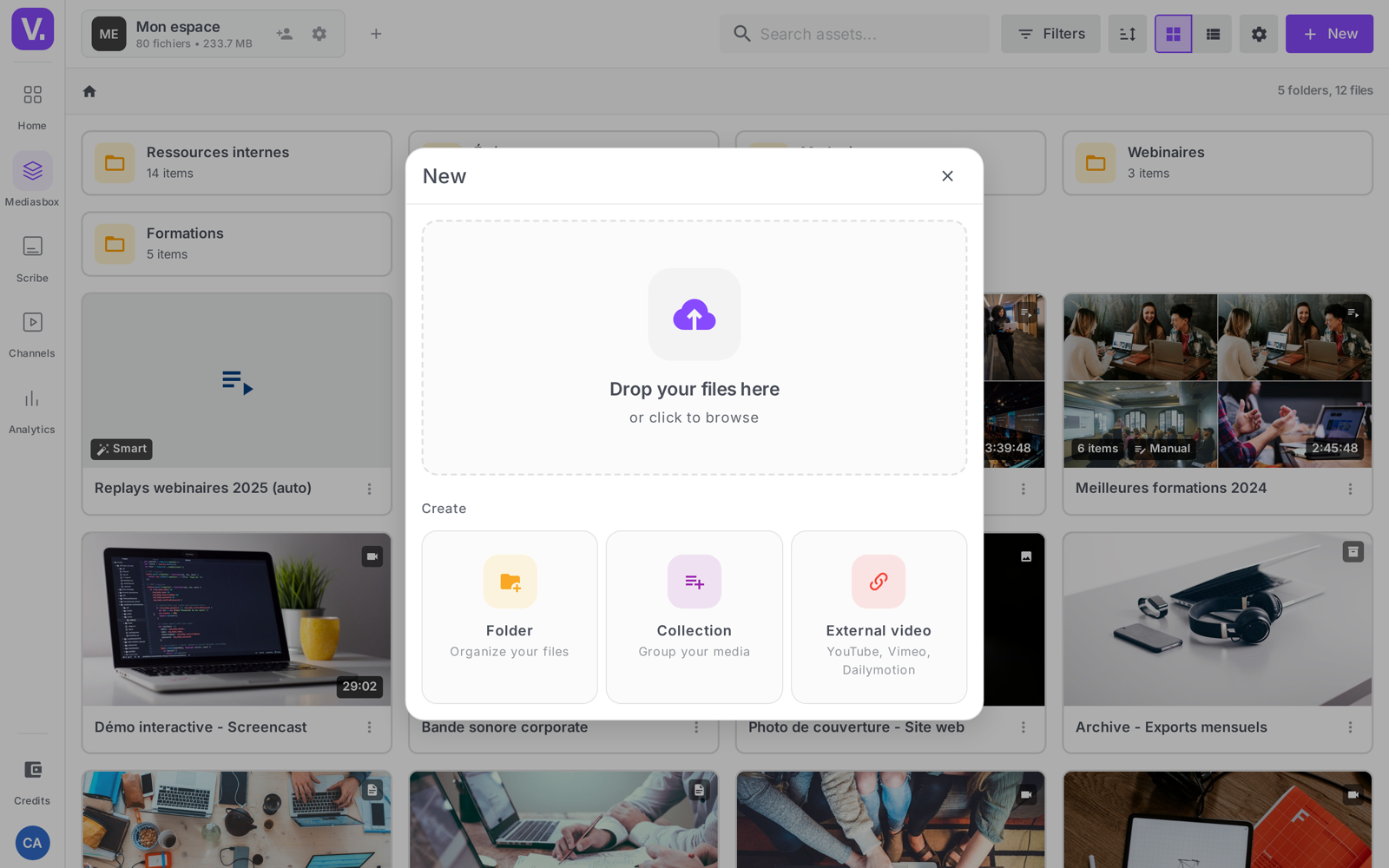The width and height of the screenshot is (1389, 868).
Task: Open the Ressources internes folder
Action: [237, 163]
